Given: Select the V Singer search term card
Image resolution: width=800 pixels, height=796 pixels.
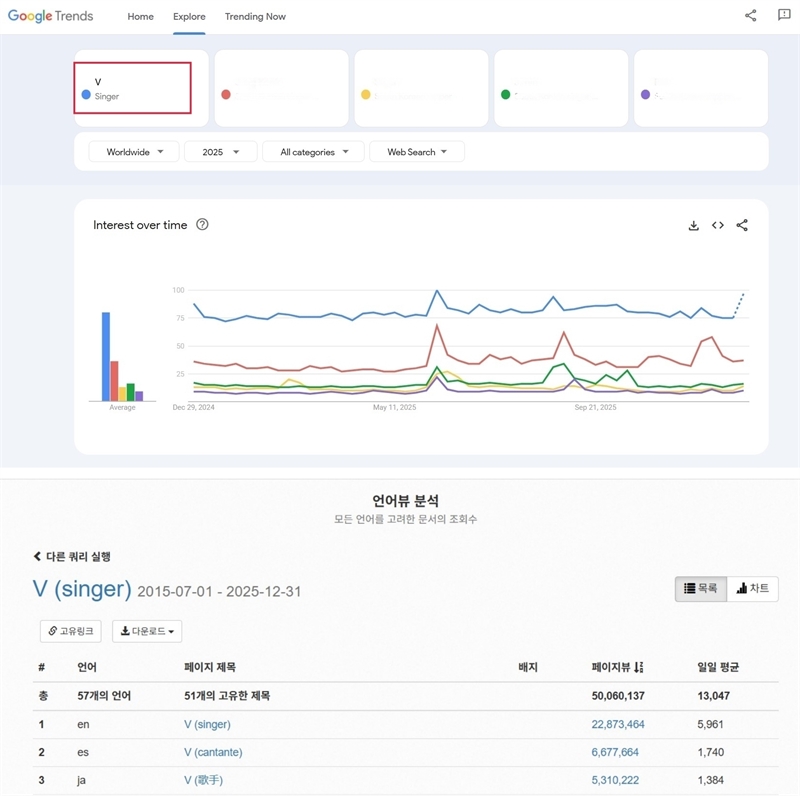Looking at the screenshot, I should click(132, 88).
